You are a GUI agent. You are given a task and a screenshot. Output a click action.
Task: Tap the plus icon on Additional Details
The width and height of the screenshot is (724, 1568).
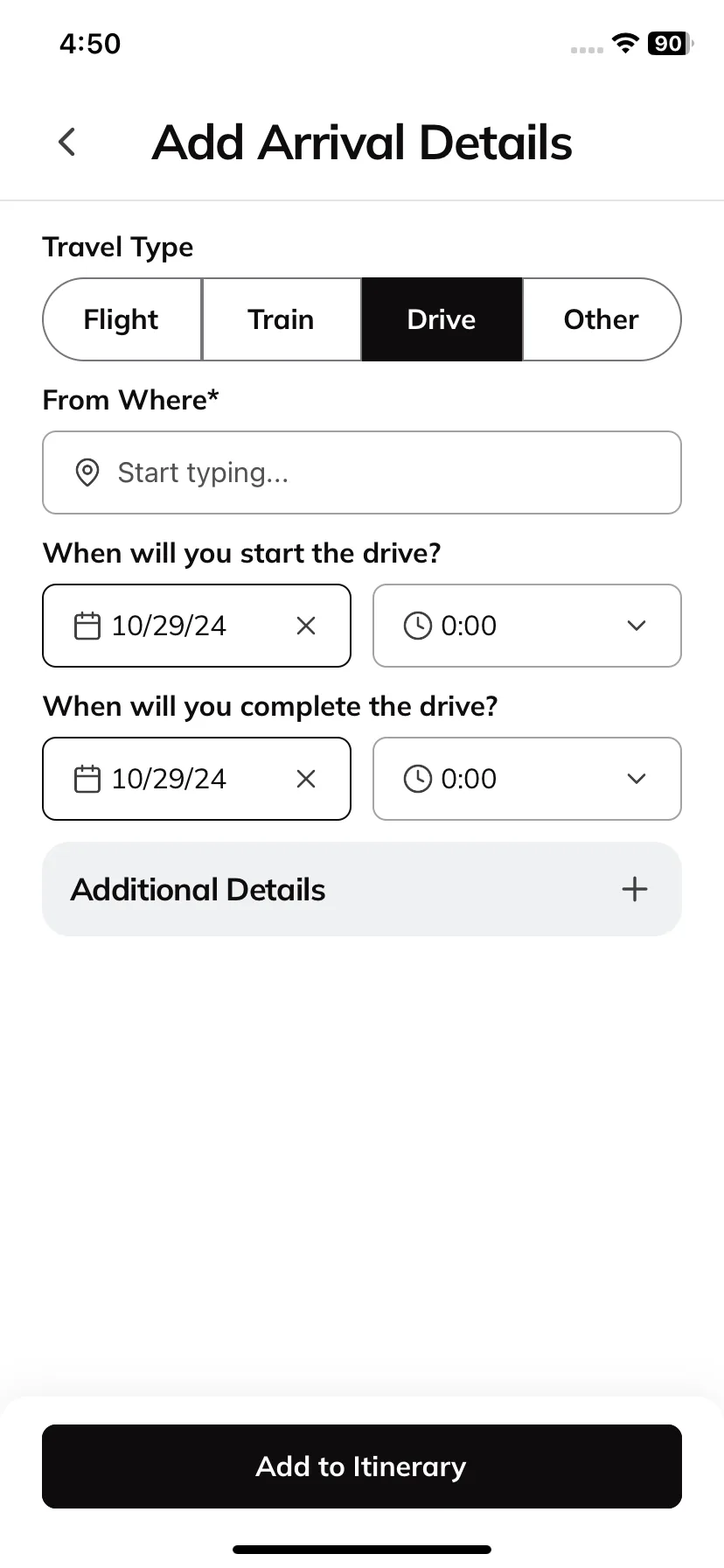click(x=635, y=889)
